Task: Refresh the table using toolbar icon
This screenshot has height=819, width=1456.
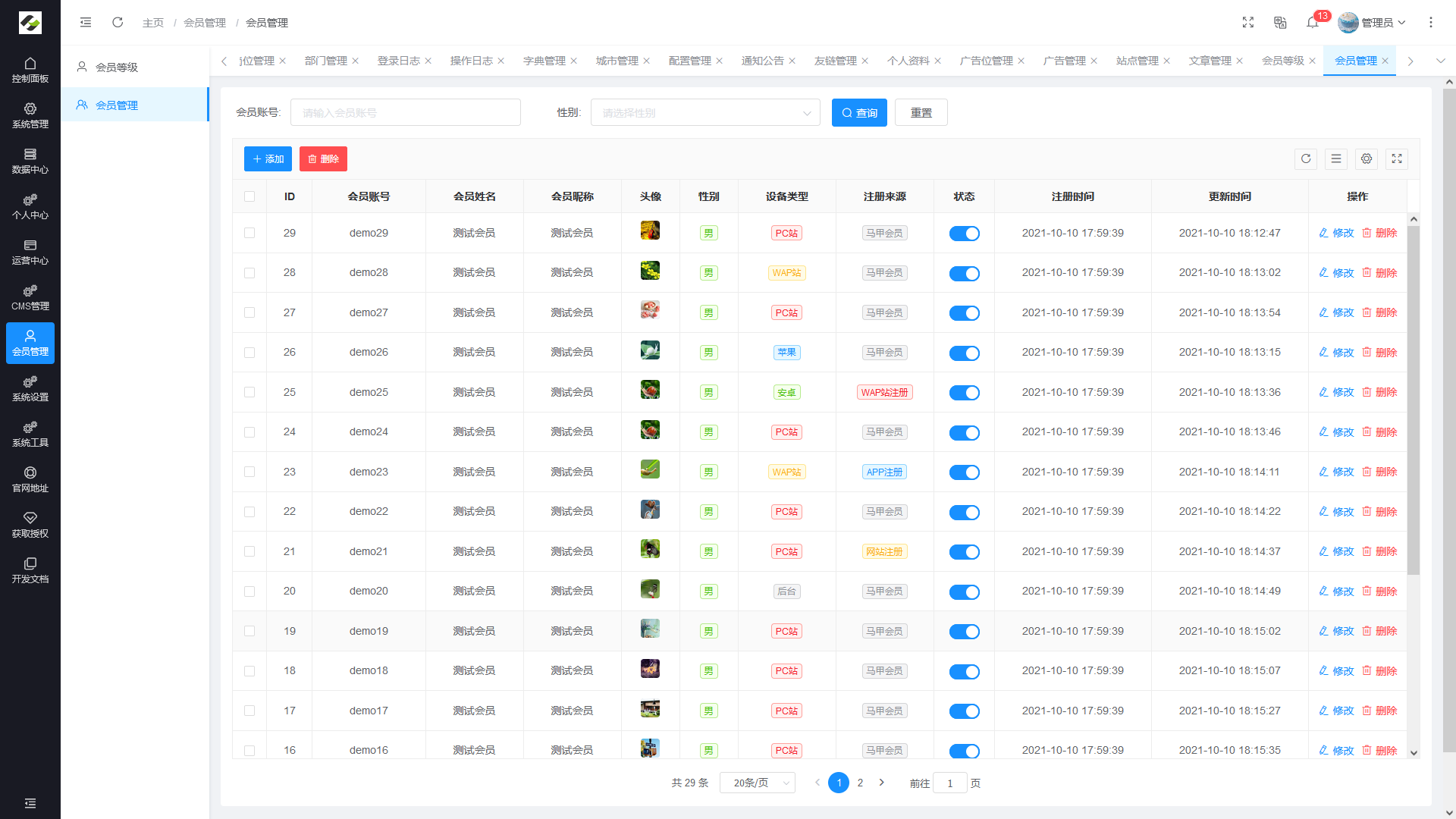Action: pyautogui.click(x=1306, y=159)
